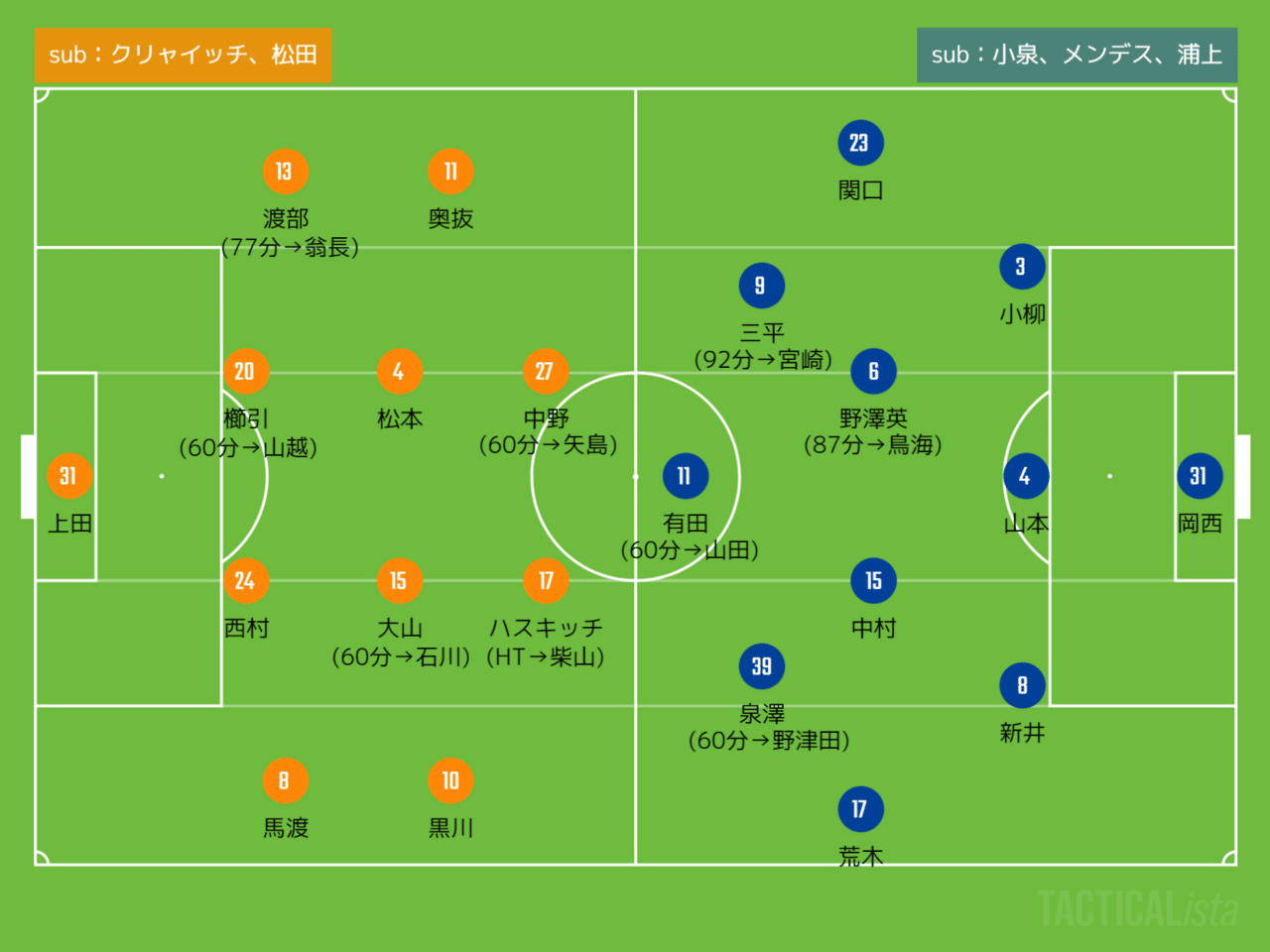Viewport: 1270px width, 952px height.
Task: Click the teal sub banner 小泉、メンデス、浦上
Action: pos(1077,55)
